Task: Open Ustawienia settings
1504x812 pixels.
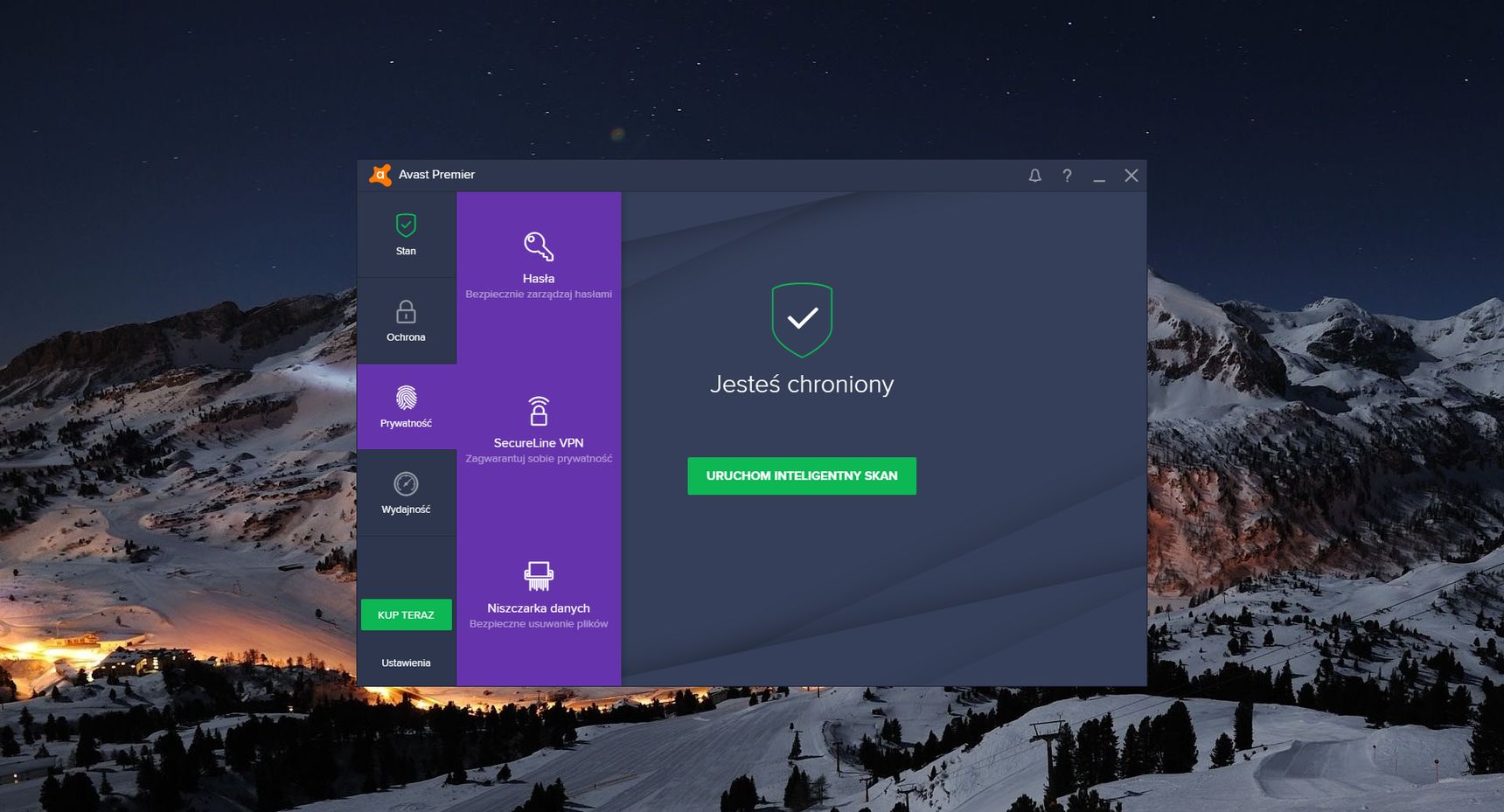Action: tap(406, 663)
